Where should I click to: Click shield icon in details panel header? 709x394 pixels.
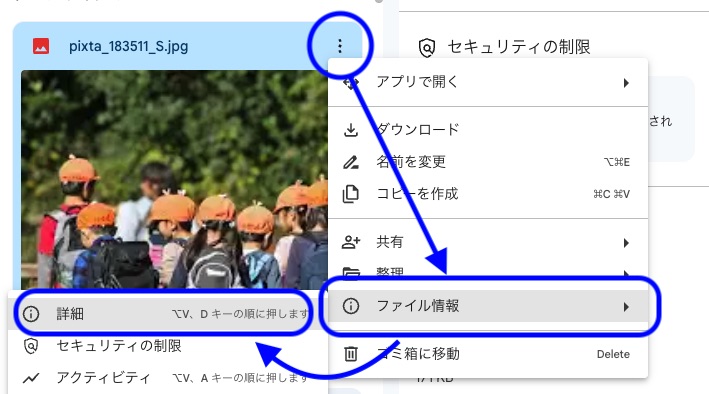tap(427, 47)
